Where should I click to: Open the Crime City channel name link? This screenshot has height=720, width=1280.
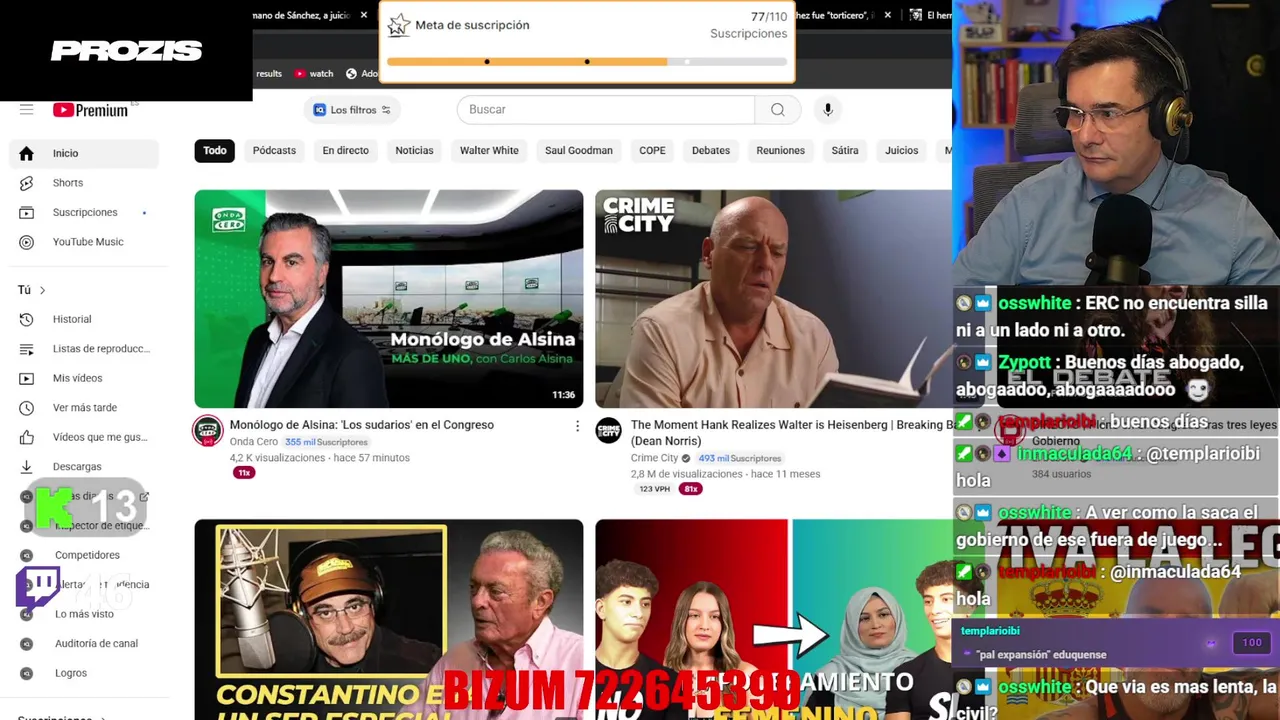point(654,458)
